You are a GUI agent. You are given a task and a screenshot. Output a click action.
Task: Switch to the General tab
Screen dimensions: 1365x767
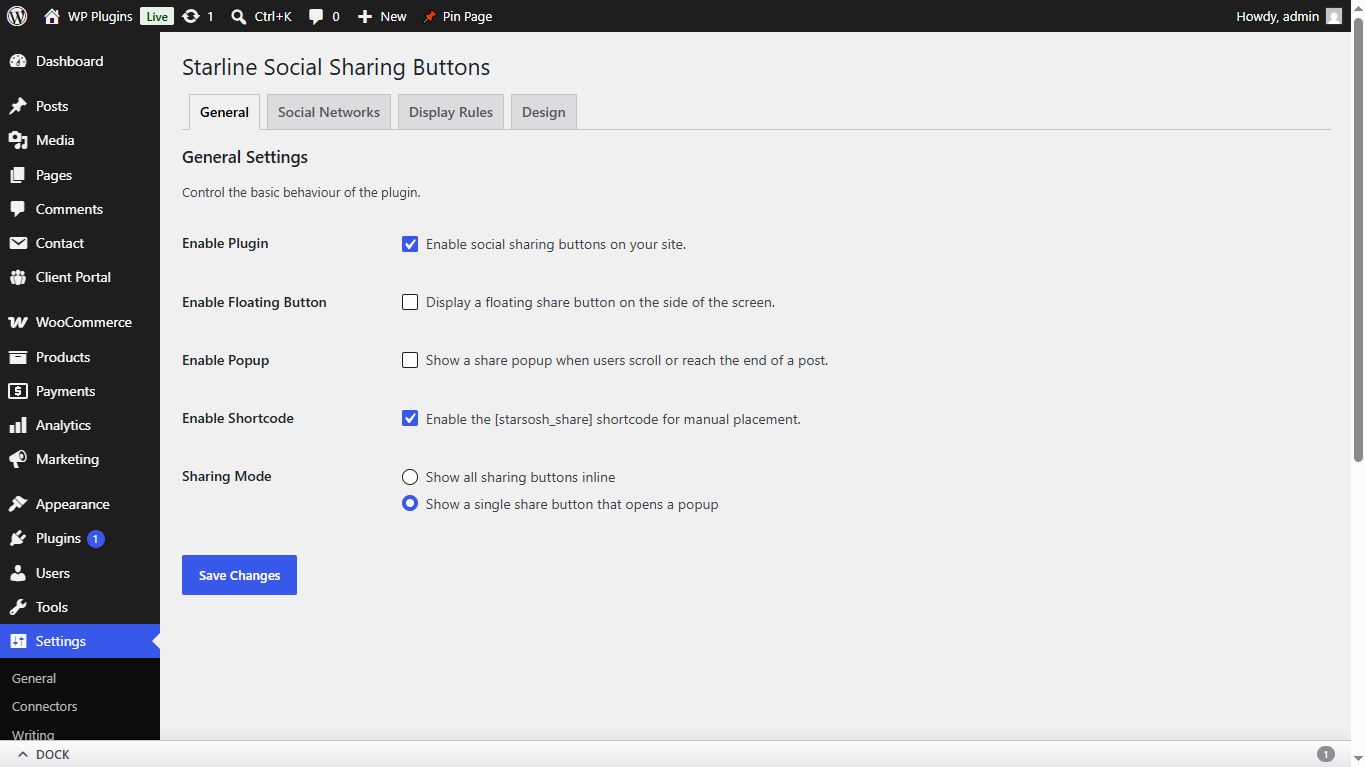click(x=224, y=112)
